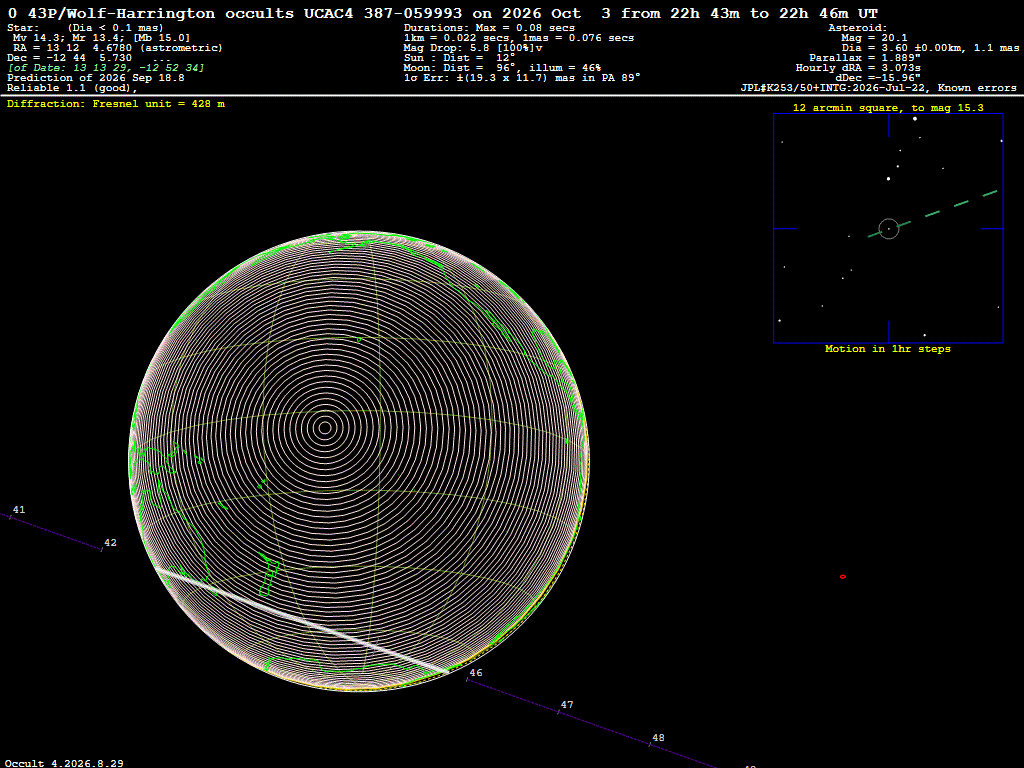Click the 'of Date' green coordinates line
The image size is (1024, 768).
pos(106,68)
